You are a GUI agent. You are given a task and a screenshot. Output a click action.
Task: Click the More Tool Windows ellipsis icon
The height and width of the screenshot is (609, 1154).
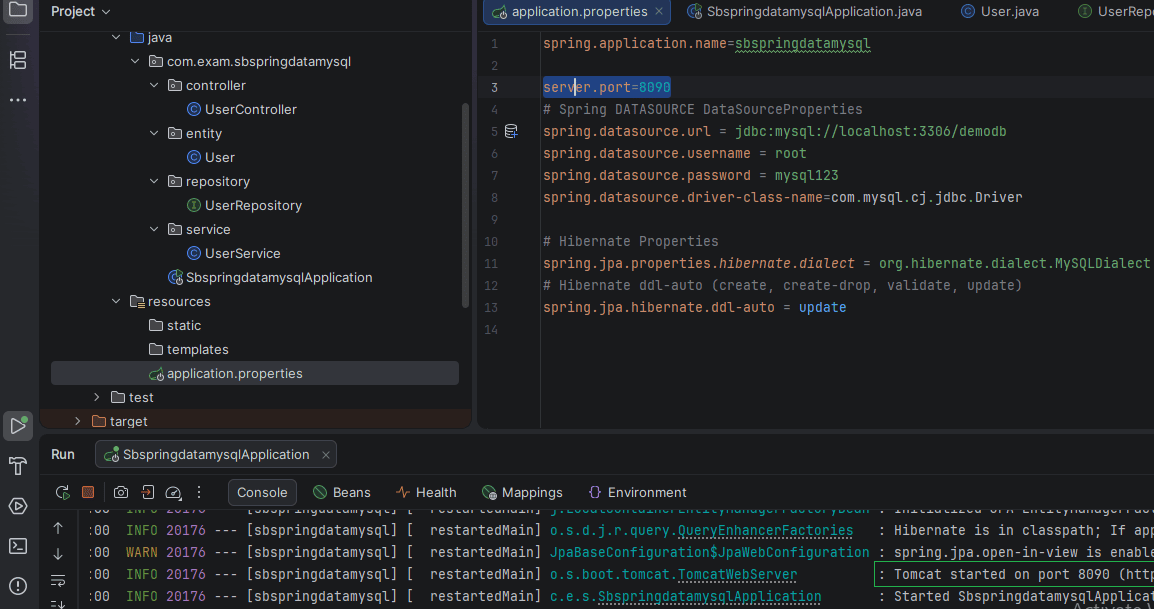click(17, 99)
